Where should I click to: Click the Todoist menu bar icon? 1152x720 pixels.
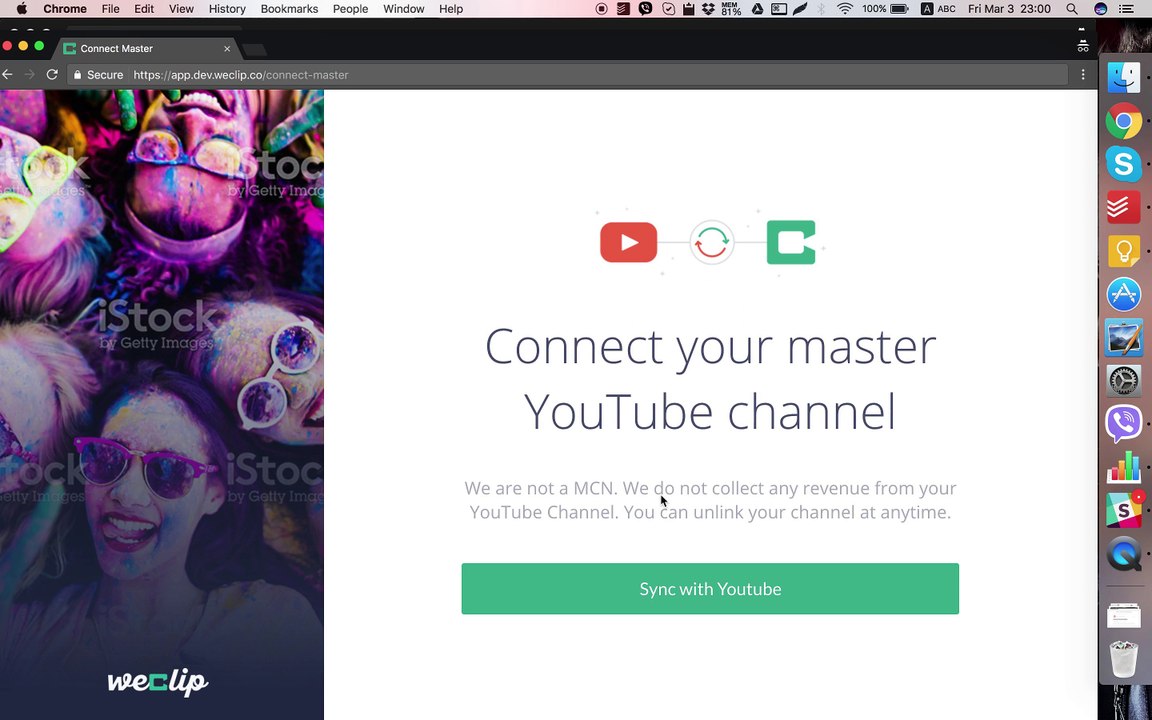[623, 9]
